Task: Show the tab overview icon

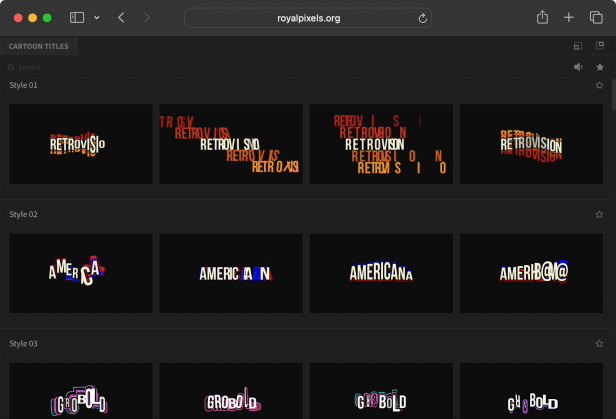Action: [x=596, y=18]
